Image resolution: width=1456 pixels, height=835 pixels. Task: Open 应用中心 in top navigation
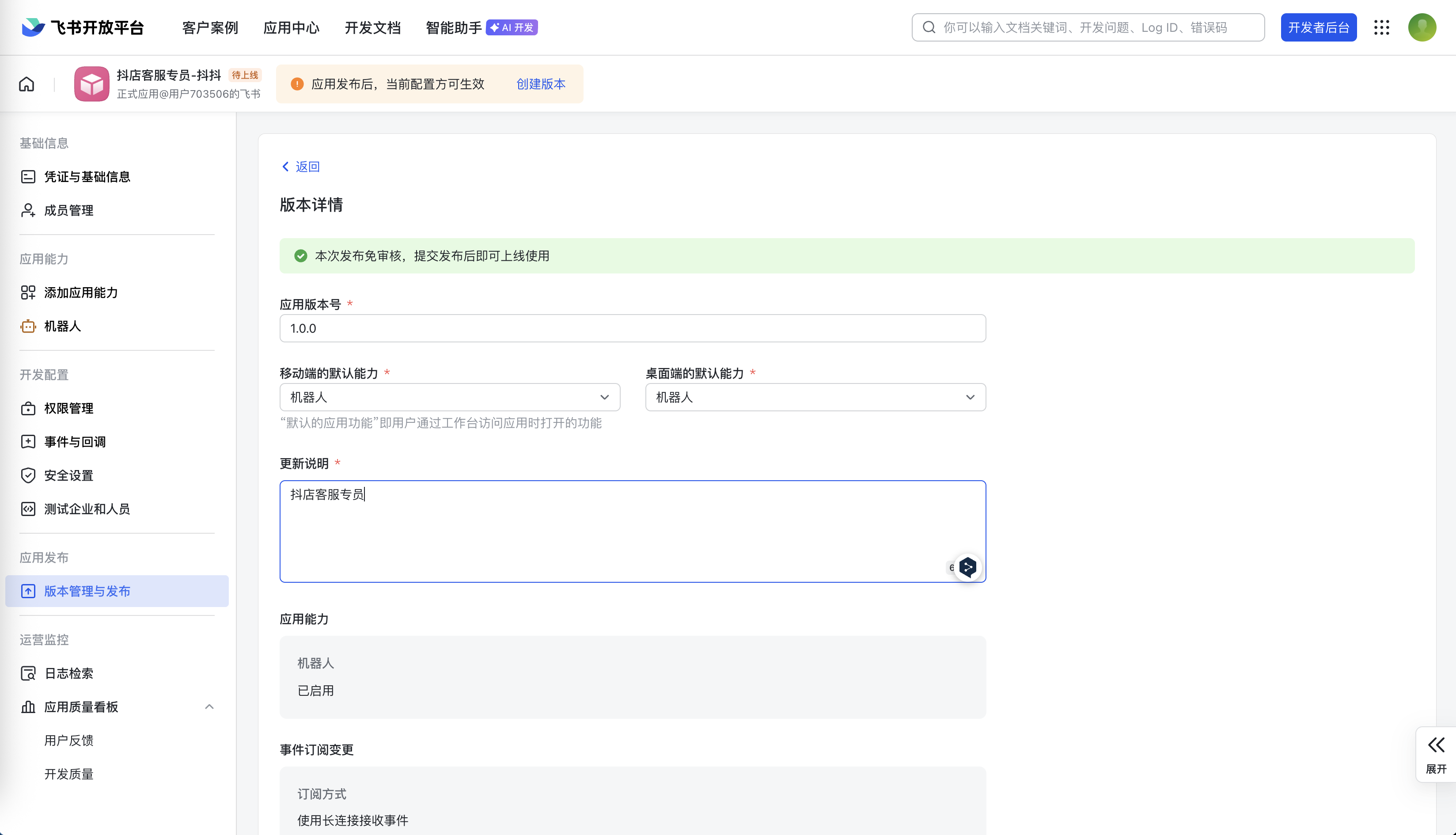tap(291, 27)
